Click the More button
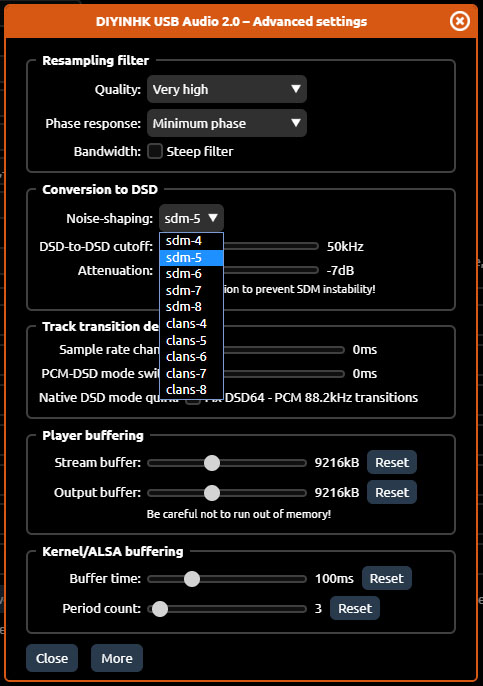The height and width of the screenshot is (686, 483). click(117, 658)
